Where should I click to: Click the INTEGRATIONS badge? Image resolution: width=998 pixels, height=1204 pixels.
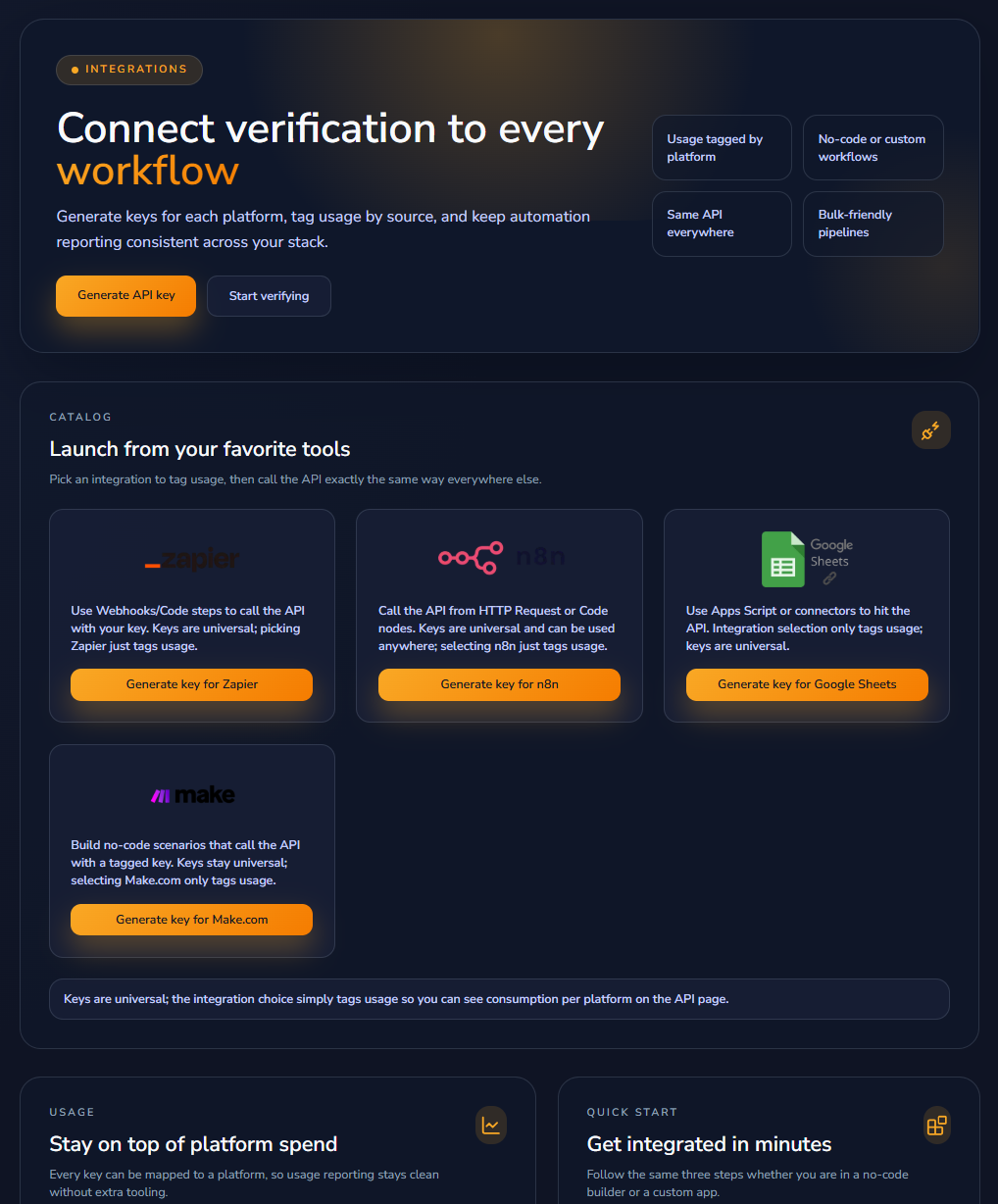click(x=128, y=70)
